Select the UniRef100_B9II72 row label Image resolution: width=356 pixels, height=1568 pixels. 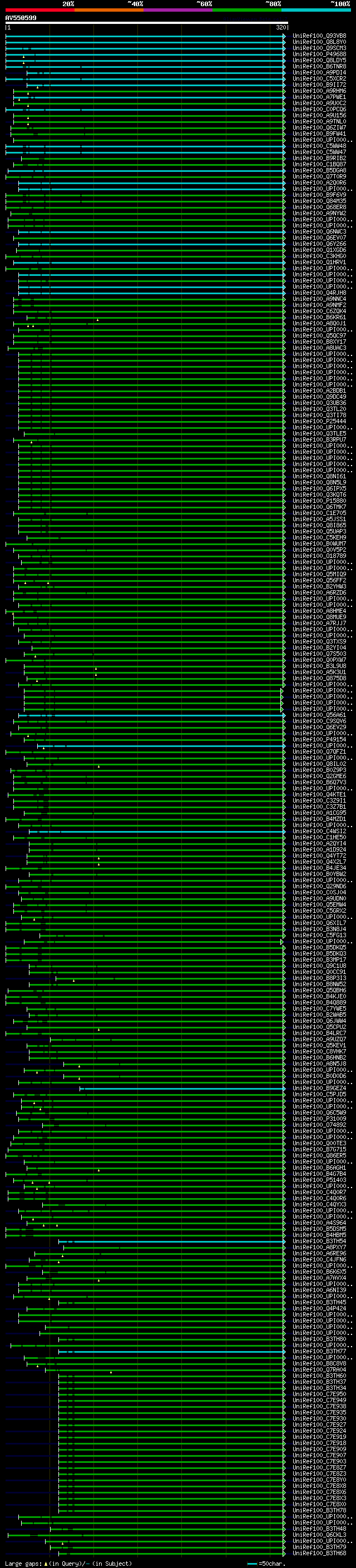click(x=319, y=85)
